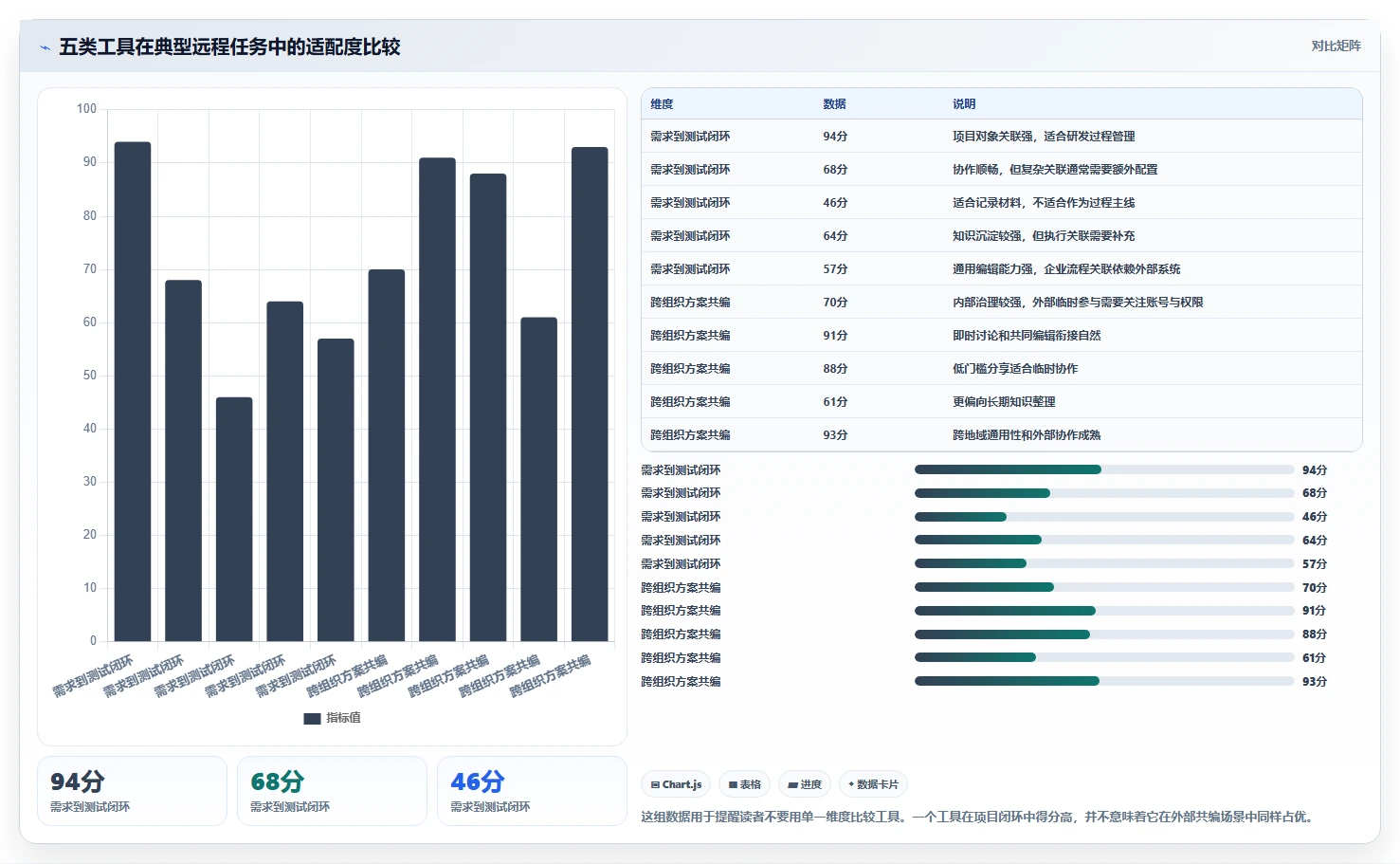Screen dimensions: 1400x864
Task: Click table text 项目对象关联强，适合研发过程管理
Action: coord(1044,137)
